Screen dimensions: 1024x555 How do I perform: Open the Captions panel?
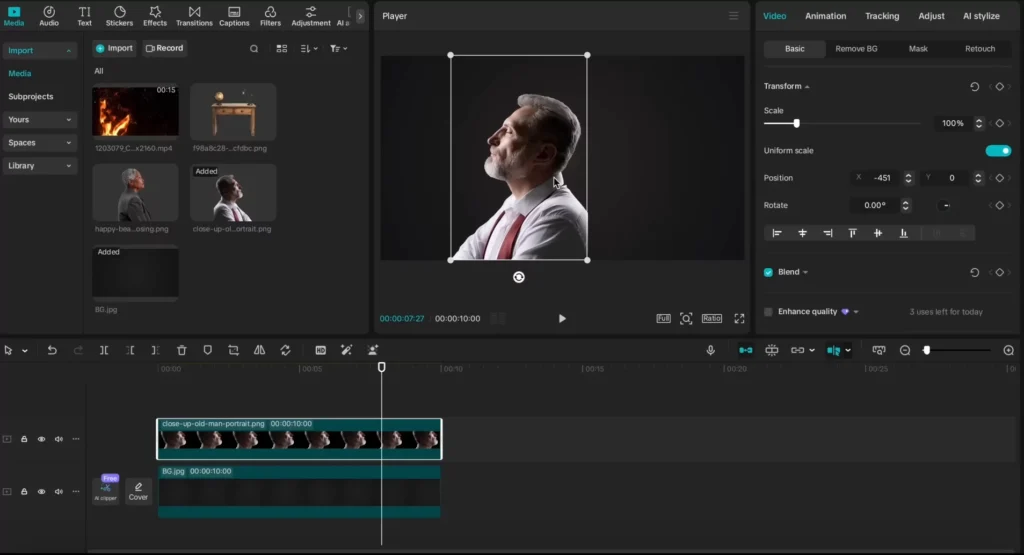234,16
